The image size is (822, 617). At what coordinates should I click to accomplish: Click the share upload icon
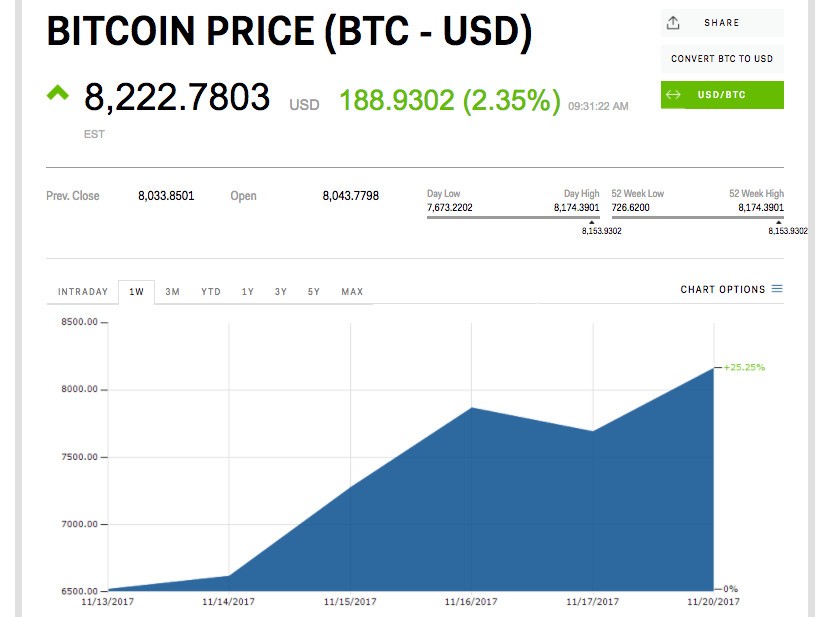(673, 23)
